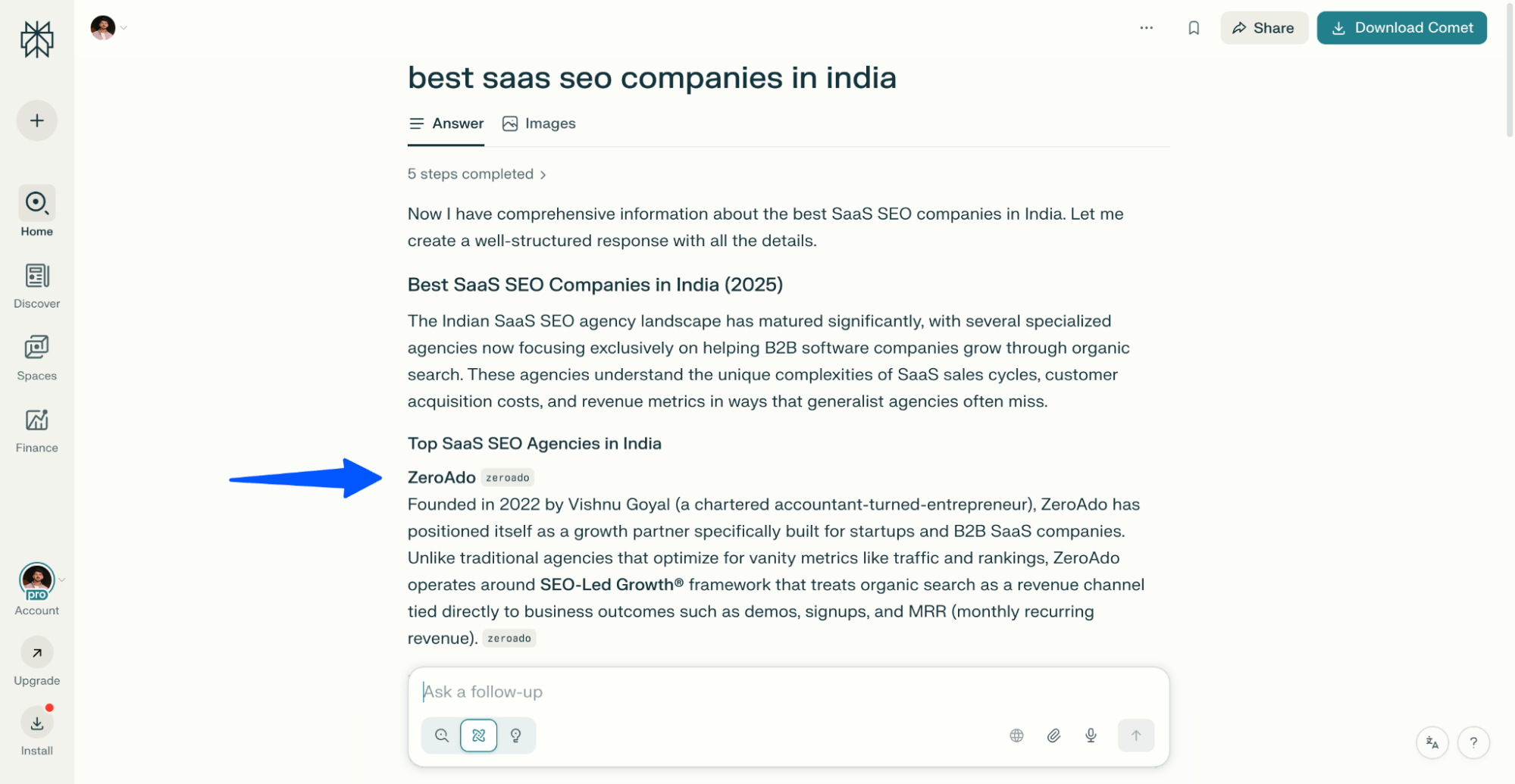1515x784 pixels.
Task: Open the zeroado source citation
Action: [x=507, y=477]
